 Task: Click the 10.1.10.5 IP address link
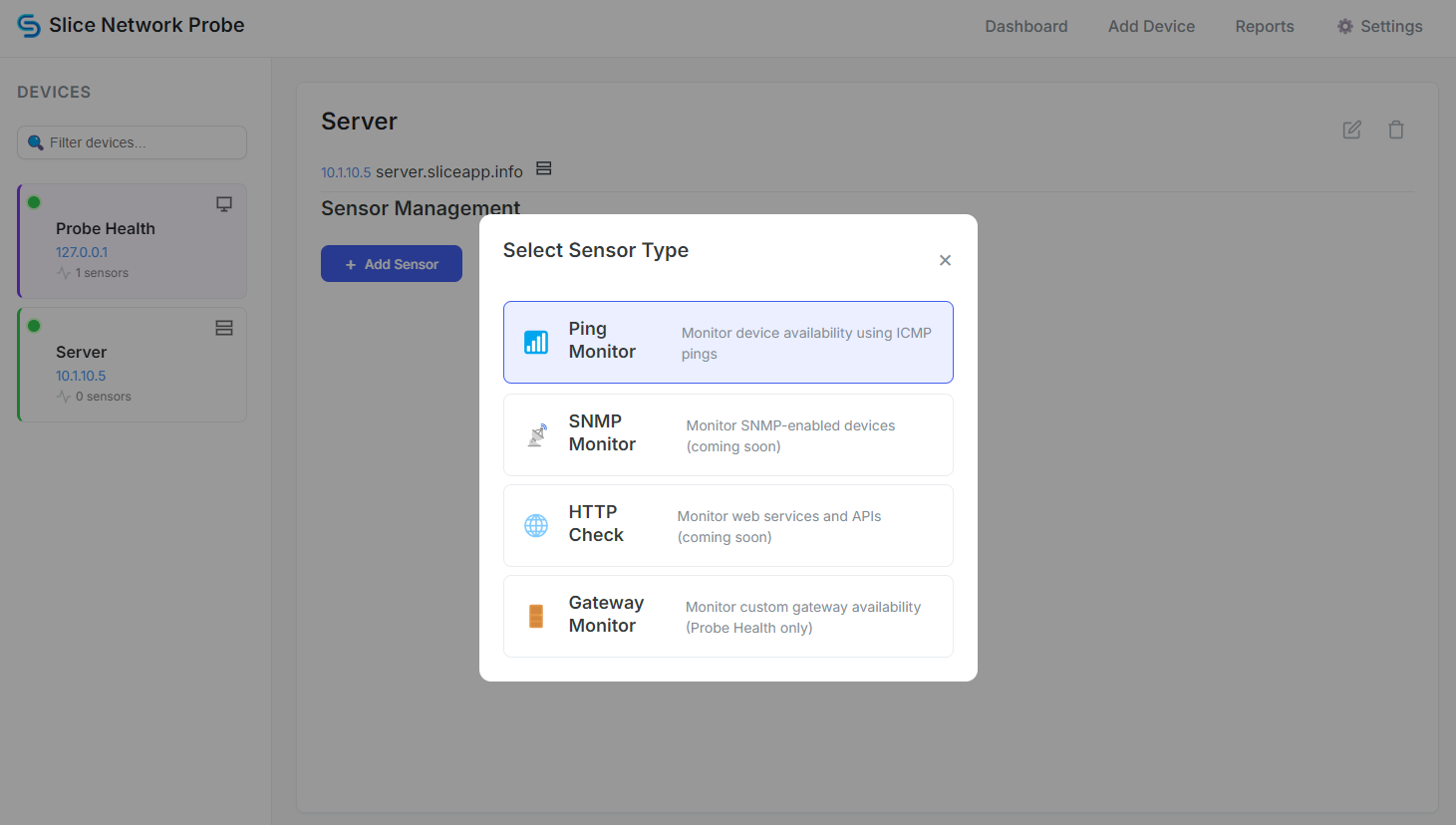click(345, 171)
